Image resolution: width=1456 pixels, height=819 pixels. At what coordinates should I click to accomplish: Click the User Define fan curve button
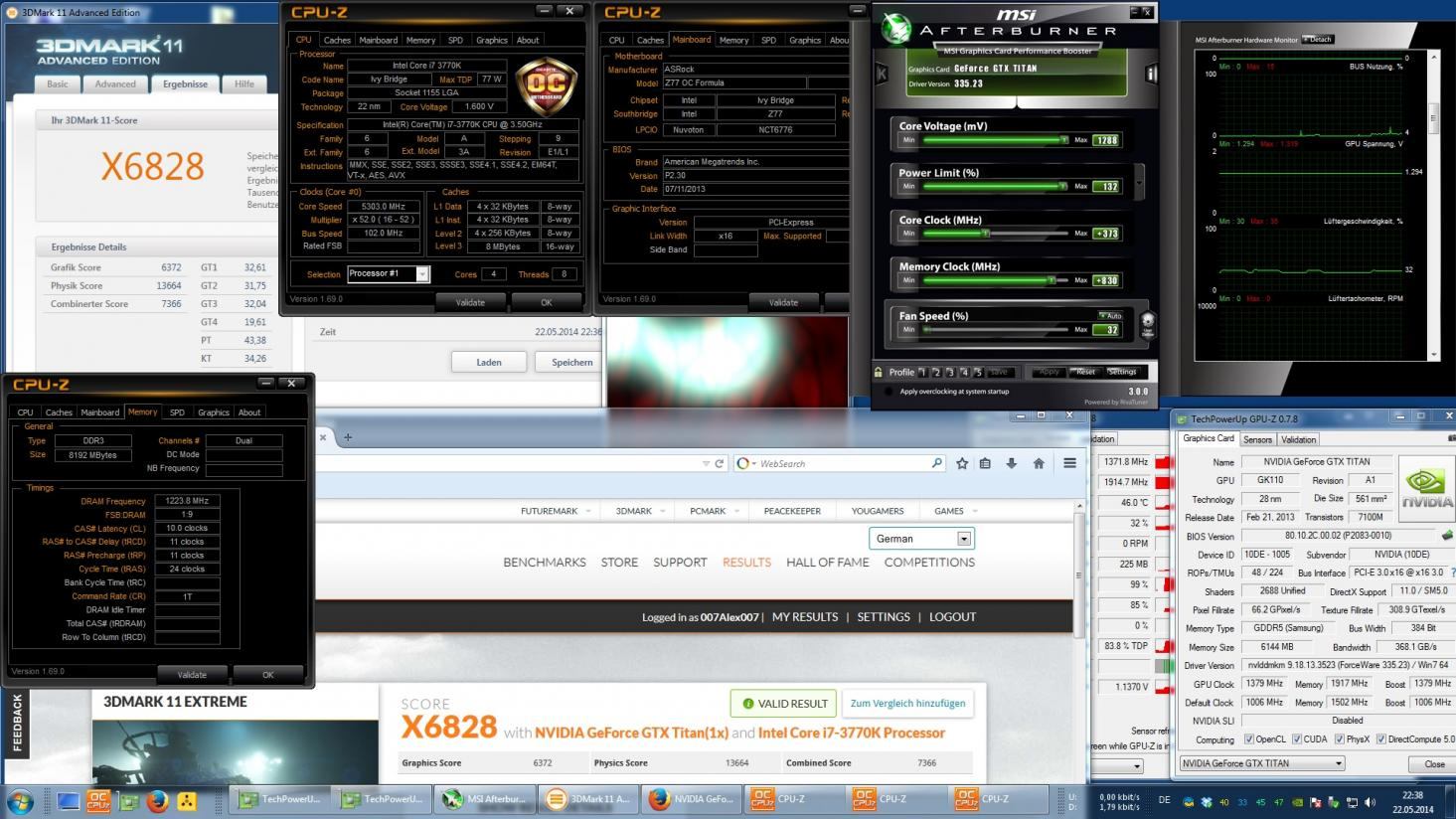point(1147,324)
